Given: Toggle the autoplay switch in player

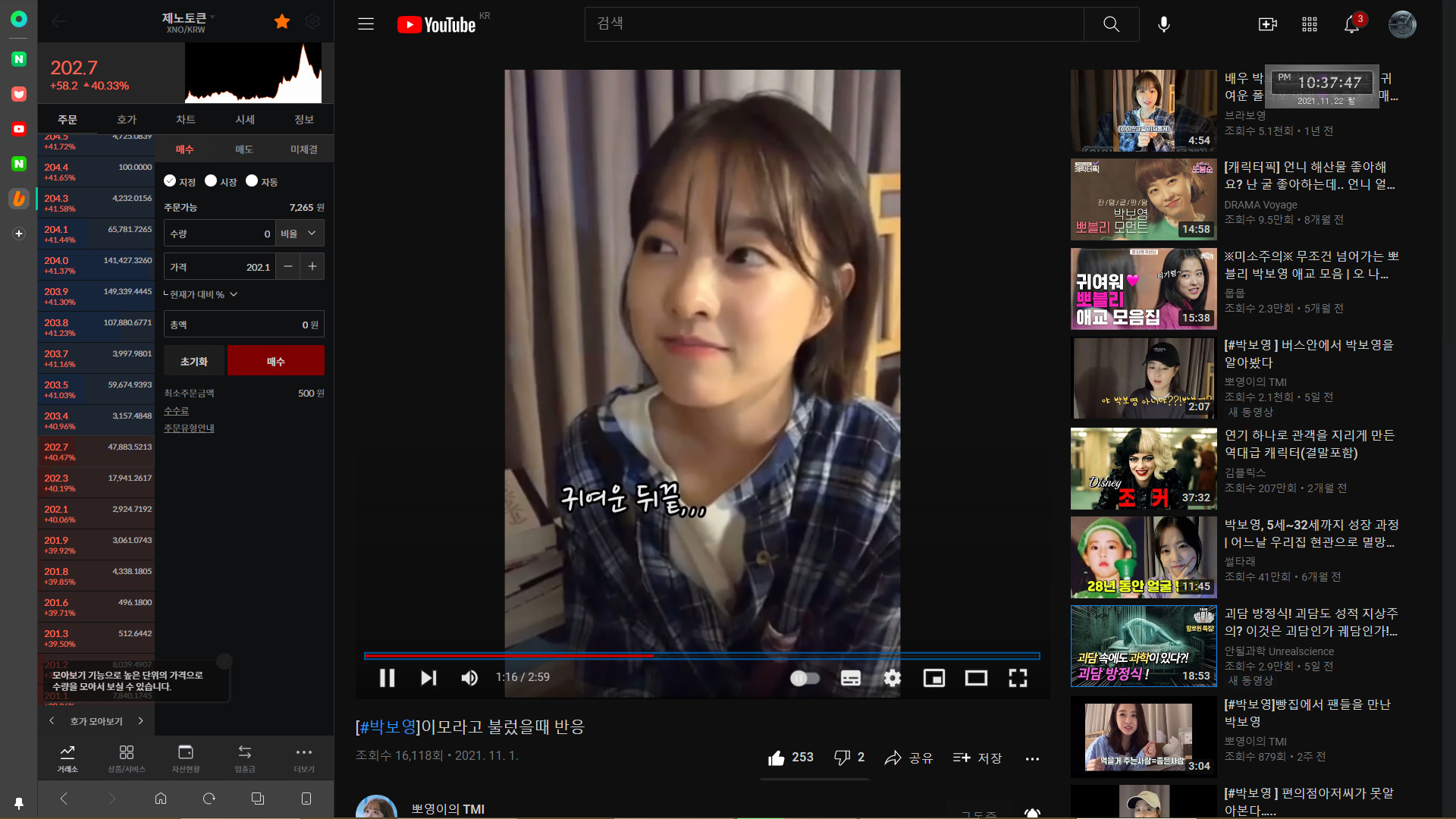Looking at the screenshot, I should coord(805,677).
